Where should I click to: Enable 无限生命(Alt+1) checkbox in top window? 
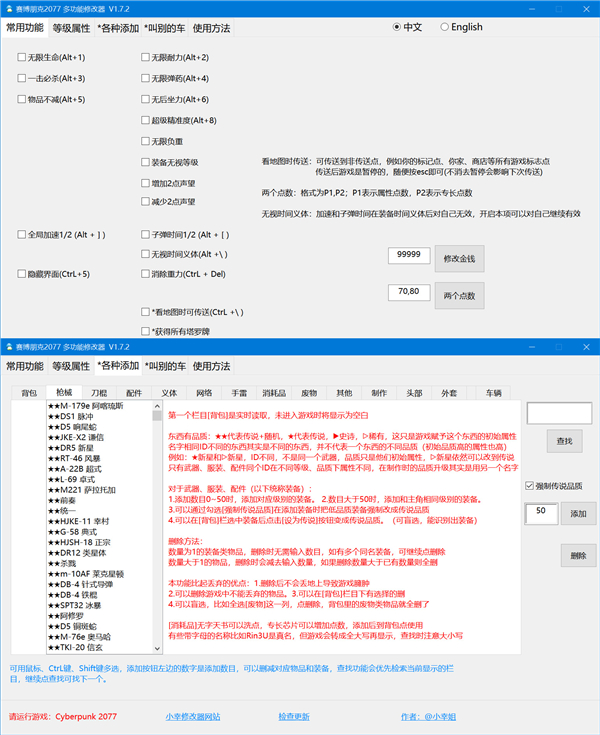pos(22,57)
